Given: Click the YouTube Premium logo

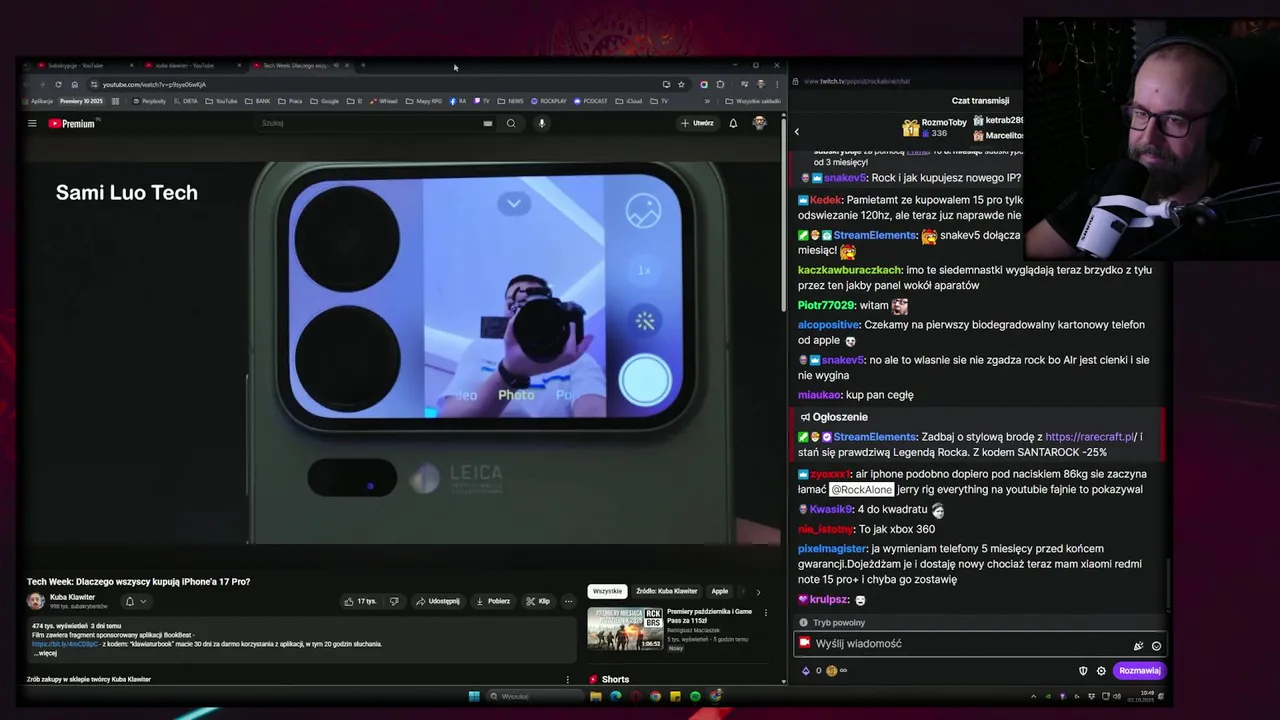Looking at the screenshot, I should pyautogui.click(x=72, y=124).
